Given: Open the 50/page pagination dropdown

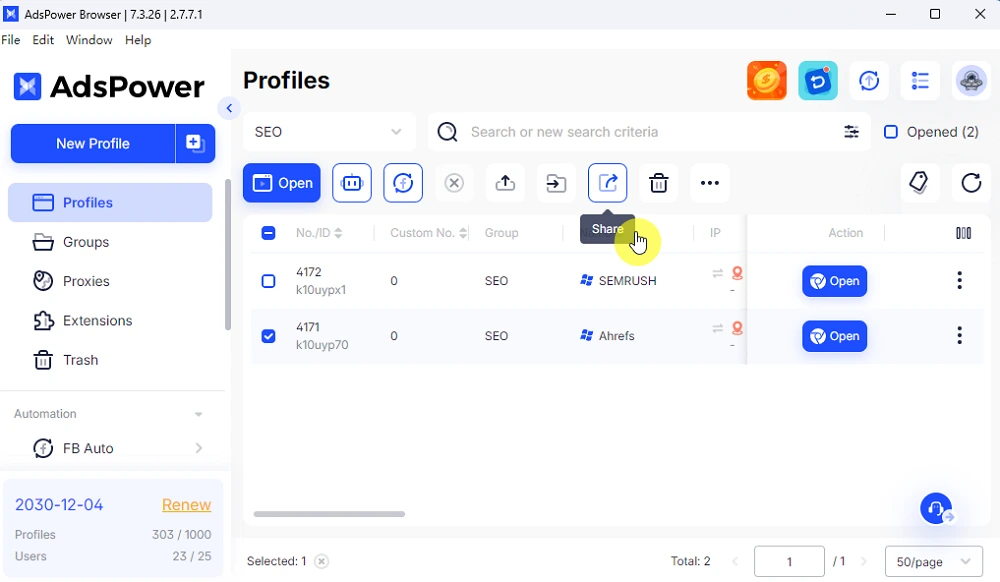Looking at the screenshot, I should click(933, 562).
